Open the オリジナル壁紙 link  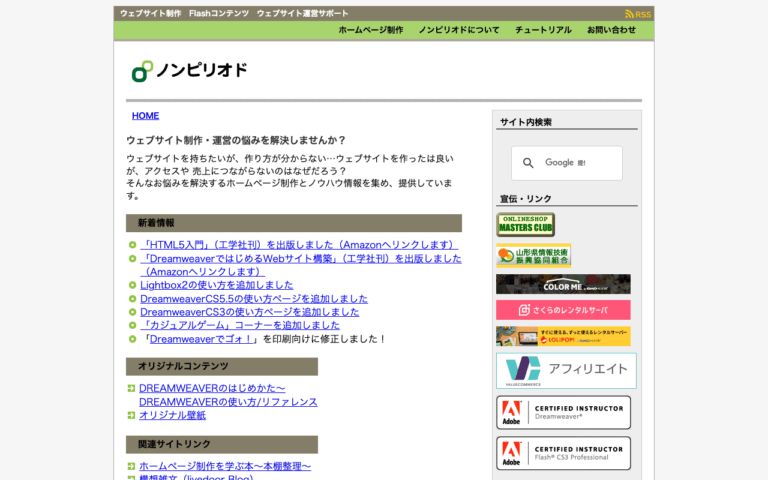coord(172,415)
